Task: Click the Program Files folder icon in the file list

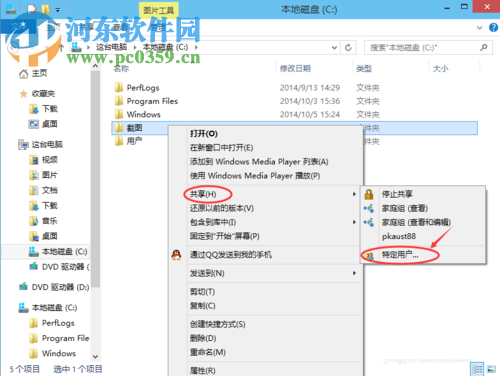Action: pos(119,101)
